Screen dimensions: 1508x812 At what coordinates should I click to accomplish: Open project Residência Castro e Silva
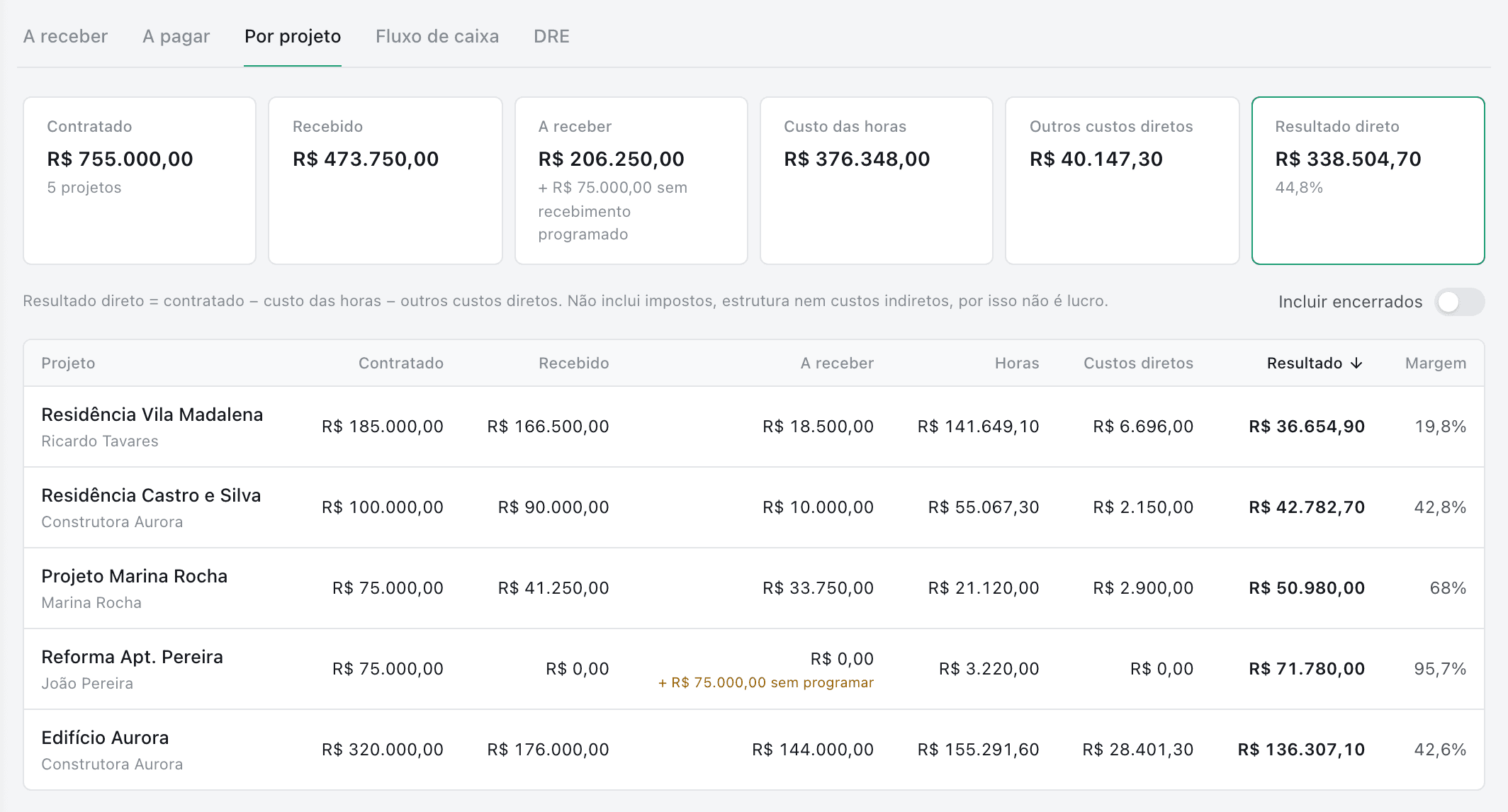click(151, 495)
